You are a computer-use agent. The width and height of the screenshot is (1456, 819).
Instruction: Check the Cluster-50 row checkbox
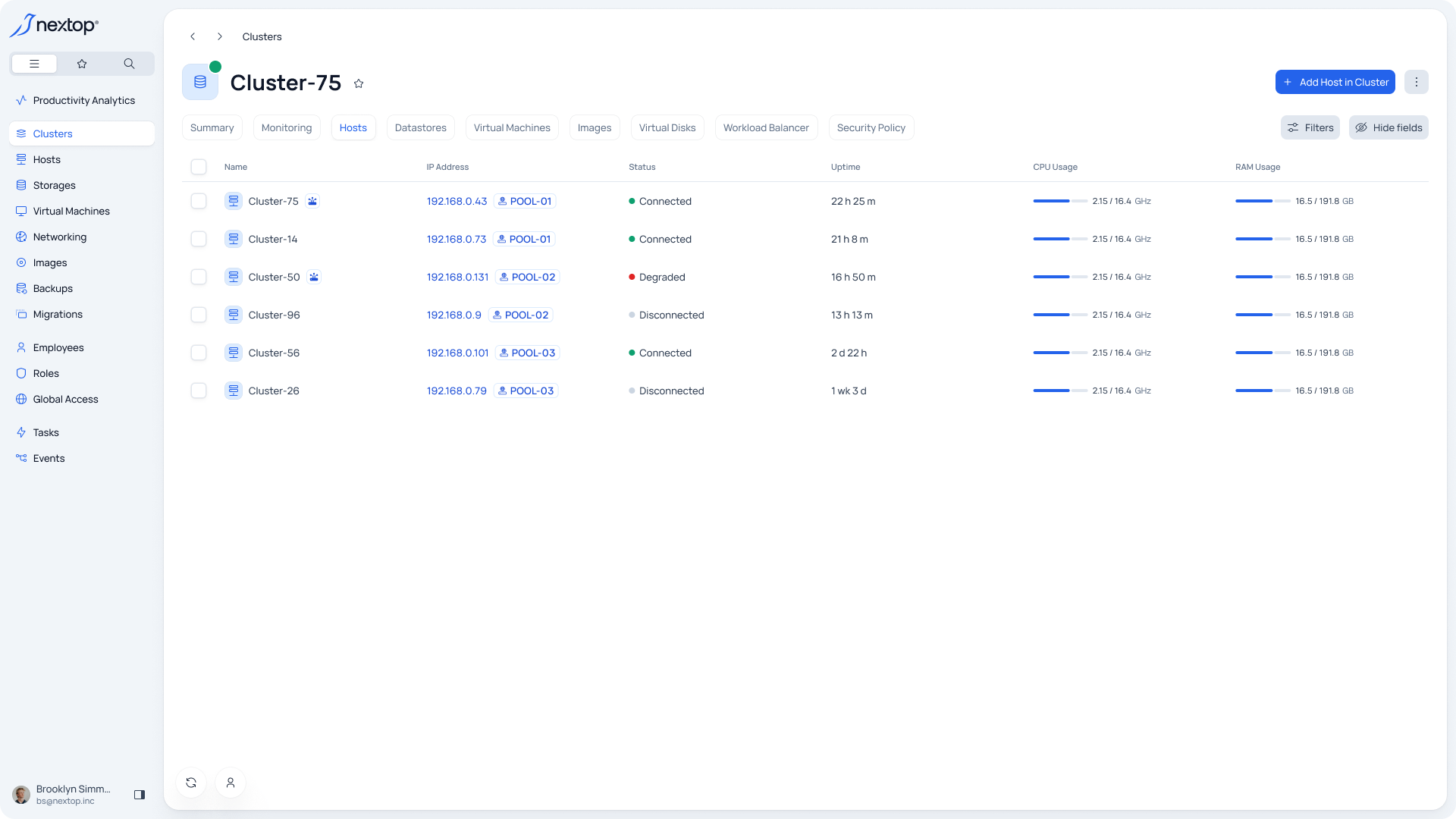[199, 277]
